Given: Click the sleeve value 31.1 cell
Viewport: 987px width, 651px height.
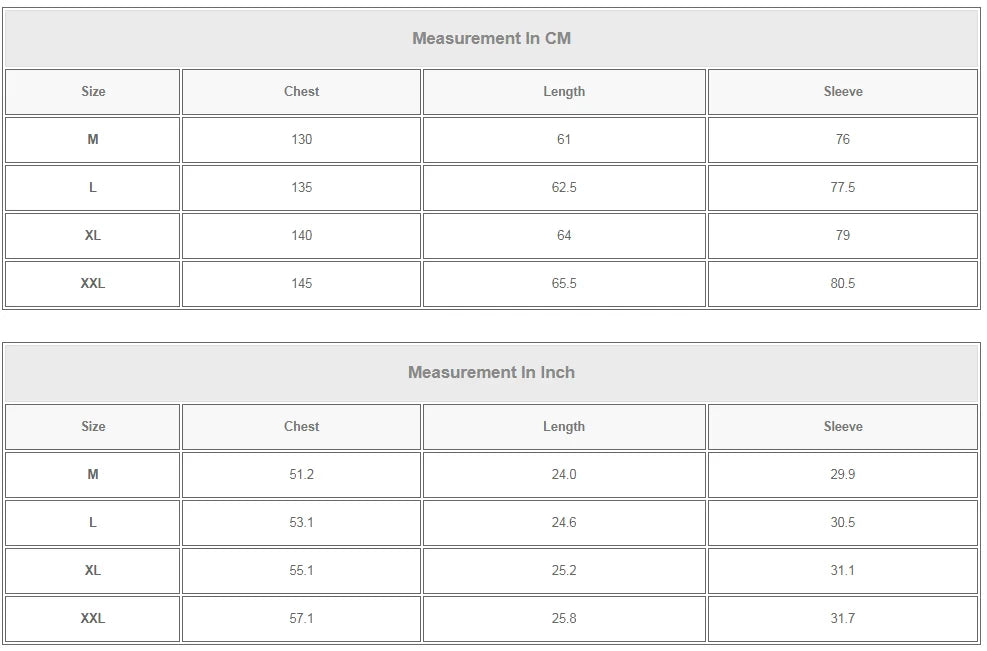Looking at the screenshot, I should [842, 570].
